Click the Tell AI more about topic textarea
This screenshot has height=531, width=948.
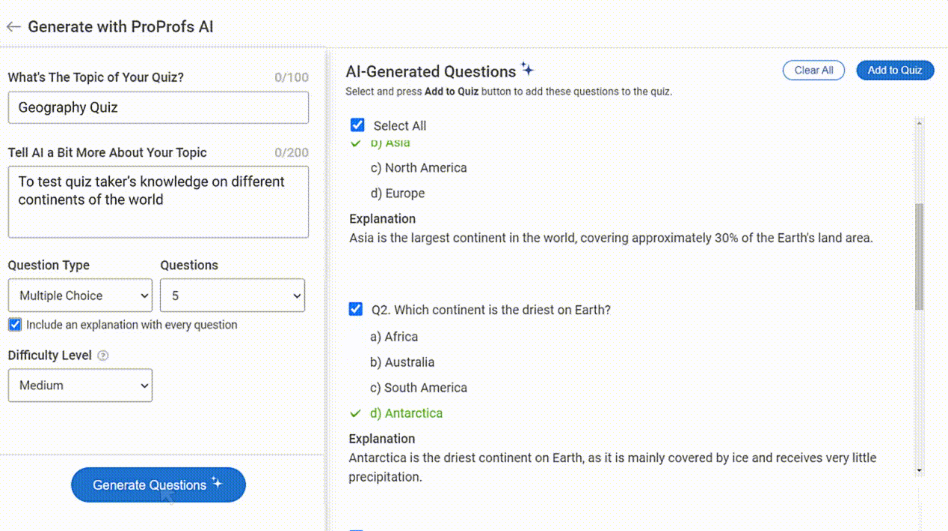158,202
